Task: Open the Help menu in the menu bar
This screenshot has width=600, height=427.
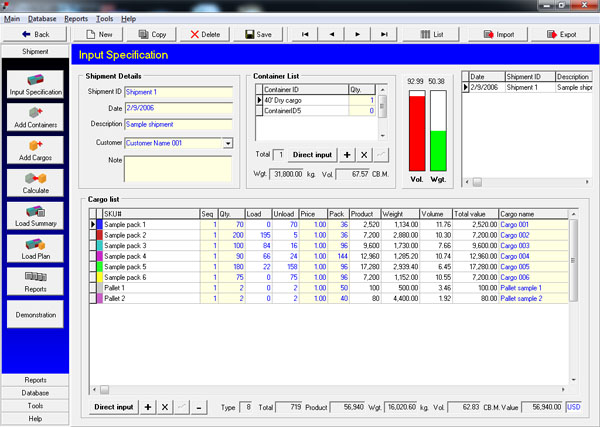Action: 129,19
